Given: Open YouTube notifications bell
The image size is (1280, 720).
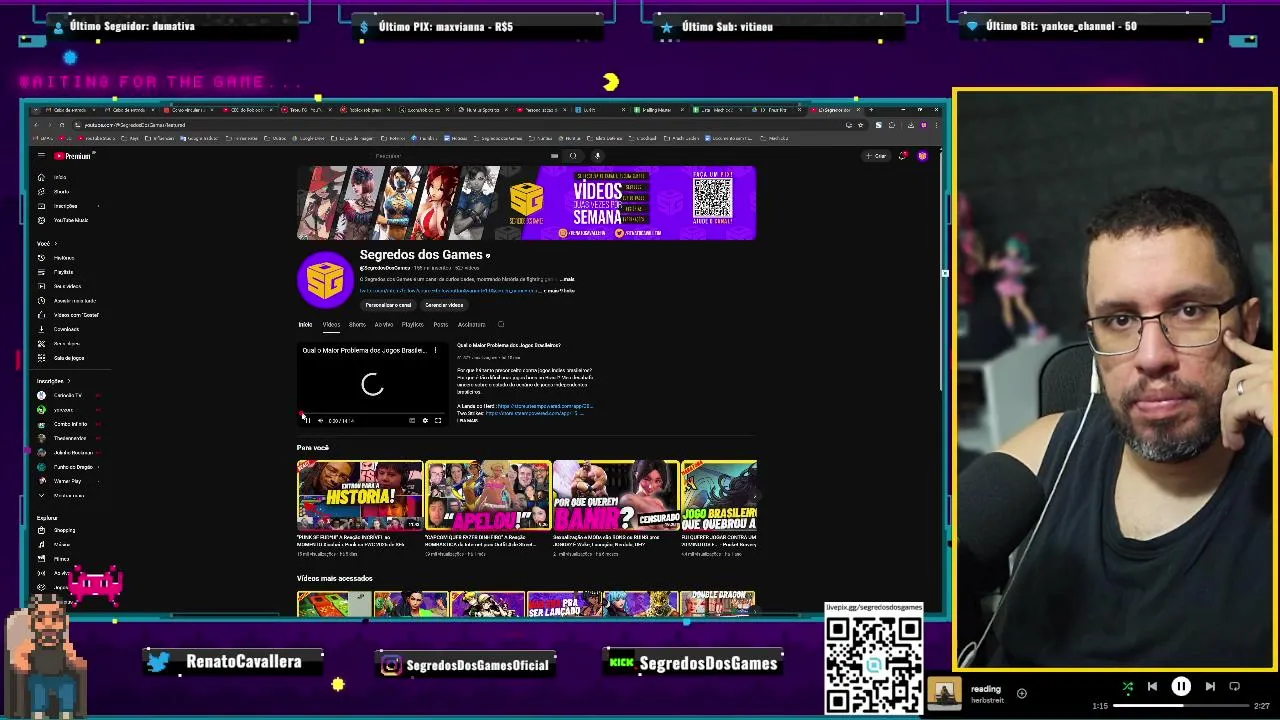Looking at the screenshot, I should [x=903, y=156].
